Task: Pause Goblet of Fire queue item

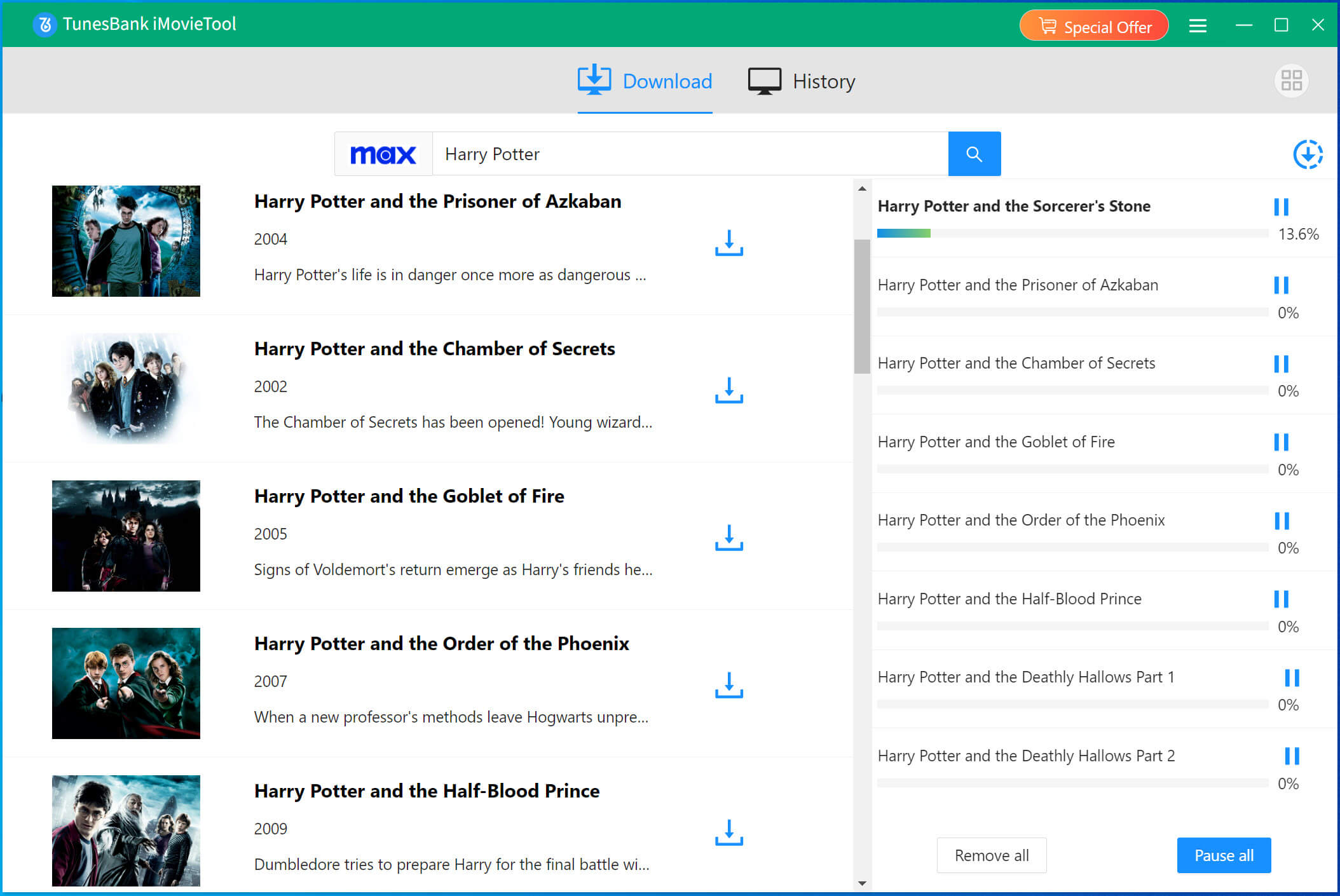Action: point(1281,442)
